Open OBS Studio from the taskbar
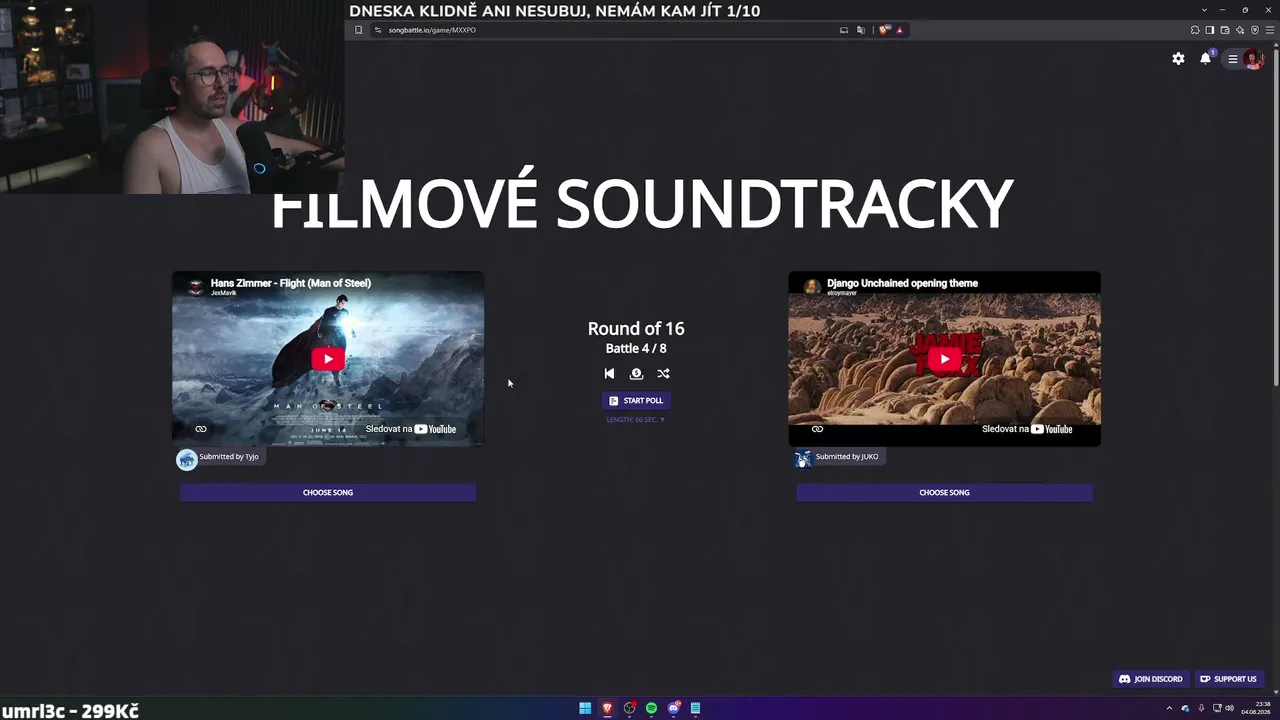This screenshot has height=720, width=1280. [x=629, y=708]
